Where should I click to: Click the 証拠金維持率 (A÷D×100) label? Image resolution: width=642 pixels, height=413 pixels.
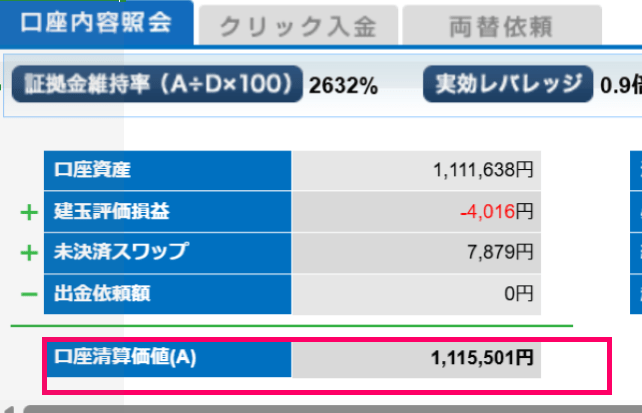[x=156, y=85]
